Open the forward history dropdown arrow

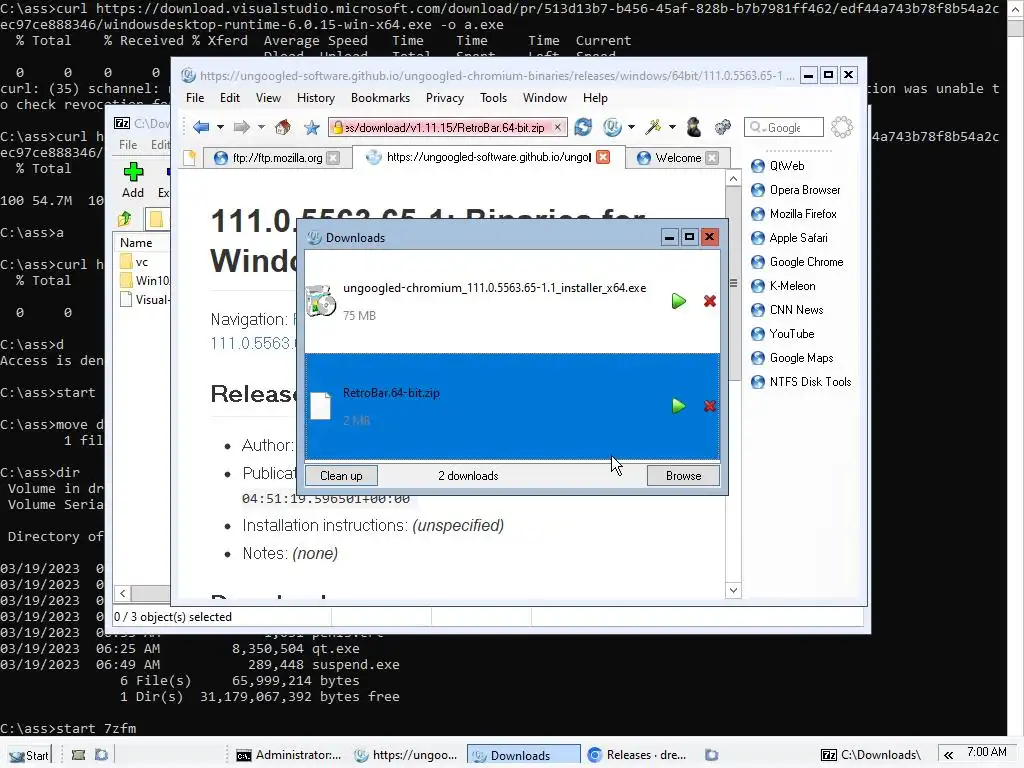261,127
